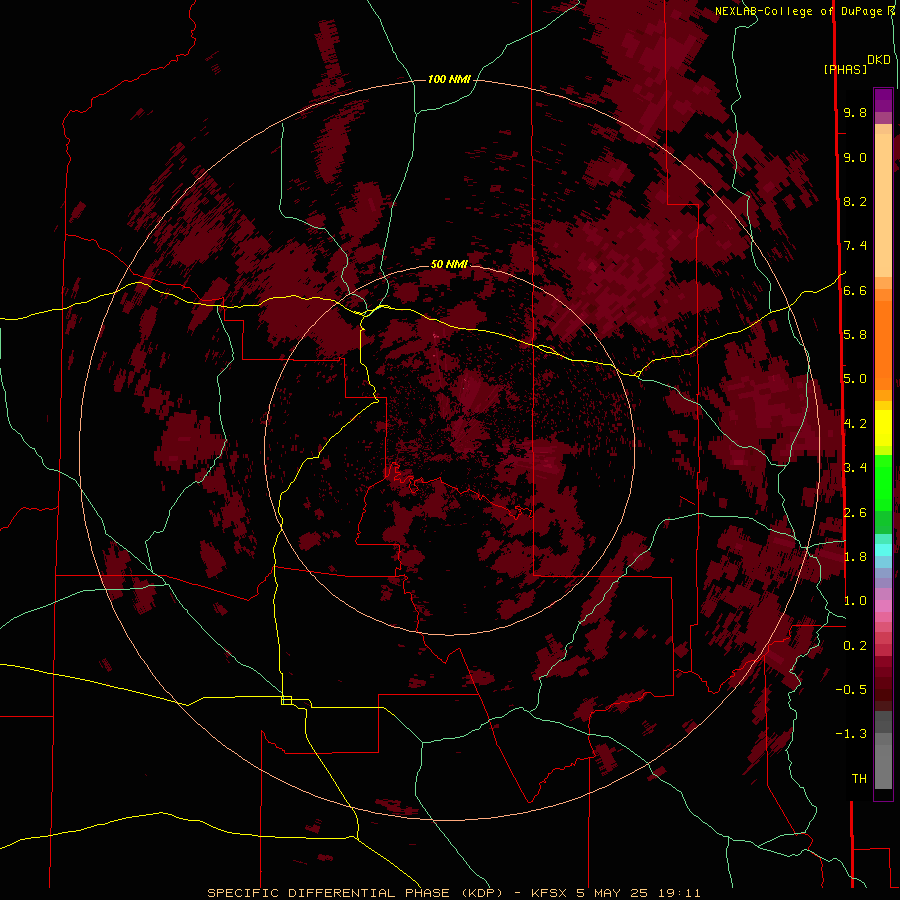Click the 5.8 legend value
900x900 pixels.
click(855, 335)
